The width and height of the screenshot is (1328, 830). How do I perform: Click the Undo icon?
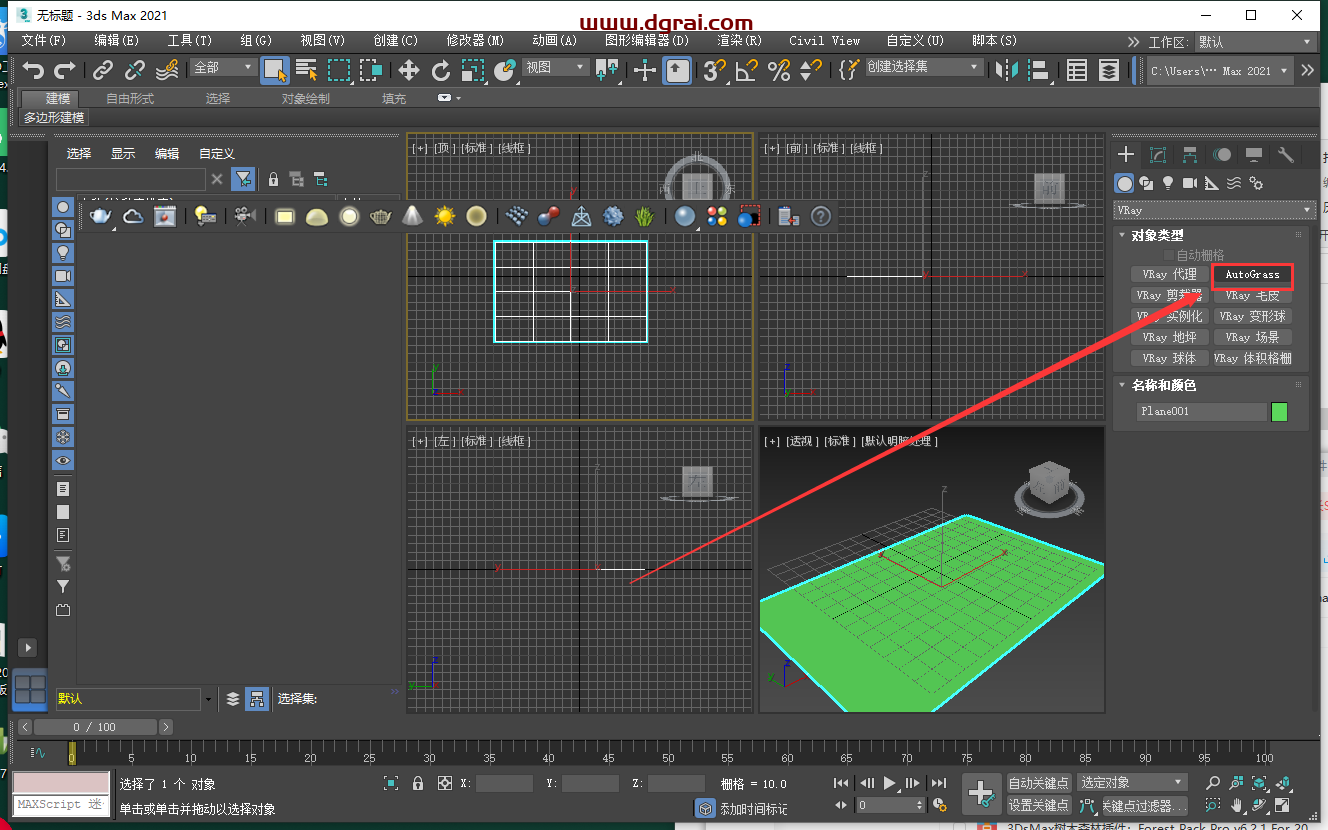33,71
